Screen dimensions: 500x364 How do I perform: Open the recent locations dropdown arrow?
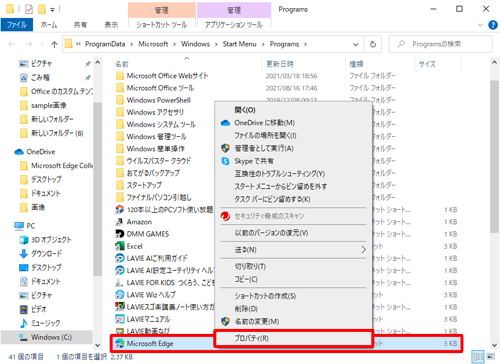pos(42,44)
